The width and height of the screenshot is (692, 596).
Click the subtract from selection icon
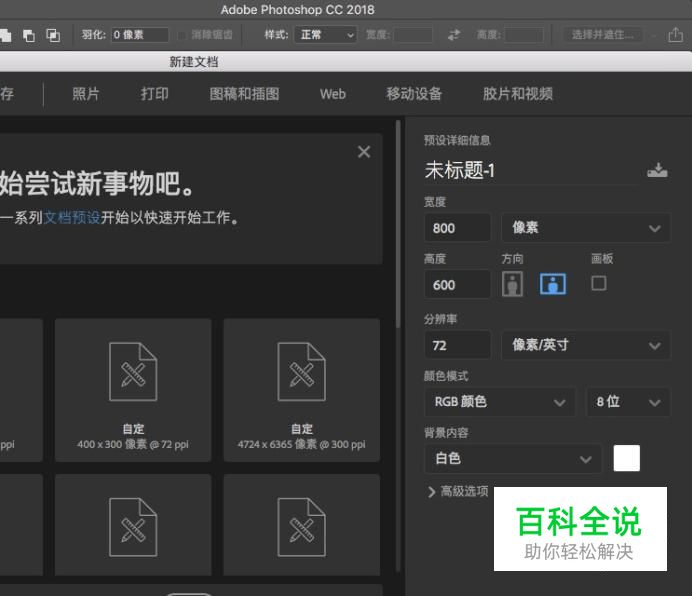(29, 35)
